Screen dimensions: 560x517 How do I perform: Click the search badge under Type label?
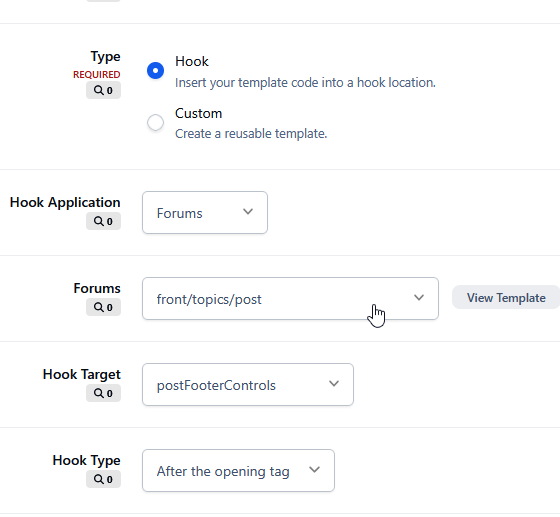pyautogui.click(x=103, y=90)
